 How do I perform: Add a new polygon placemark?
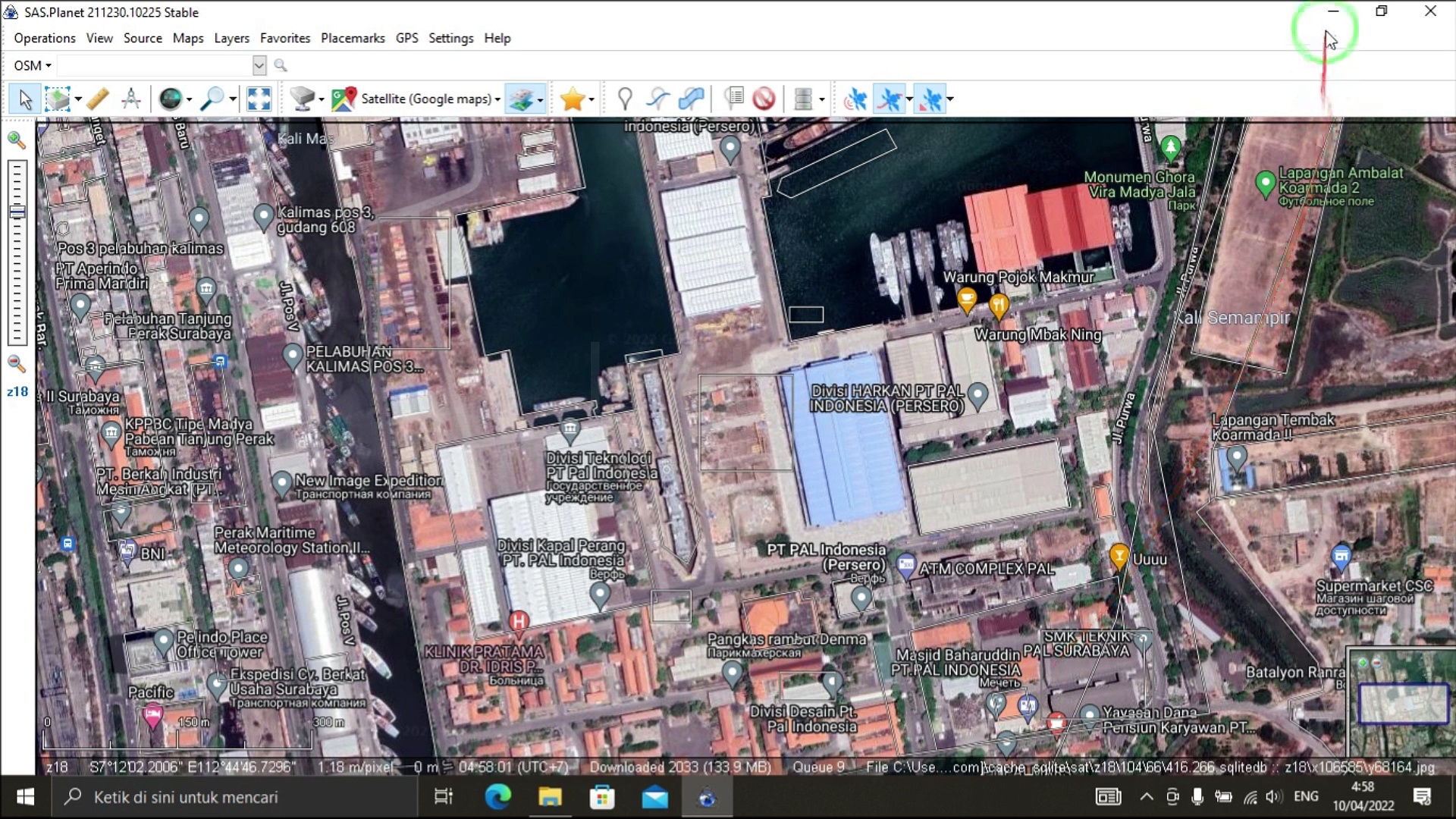[x=691, y=99]
